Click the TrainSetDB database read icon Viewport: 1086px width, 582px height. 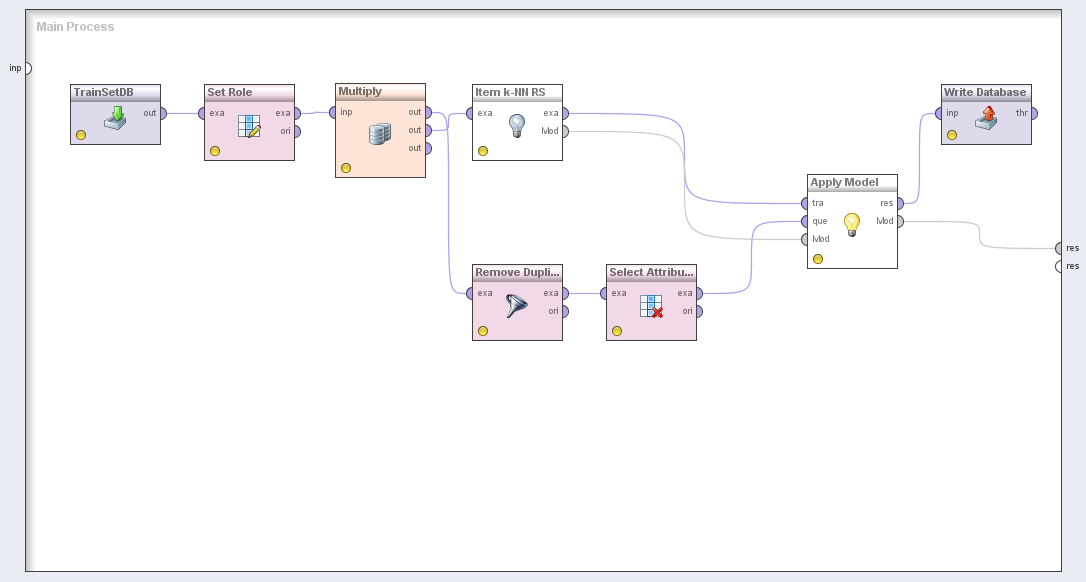(x=115, y=118)
